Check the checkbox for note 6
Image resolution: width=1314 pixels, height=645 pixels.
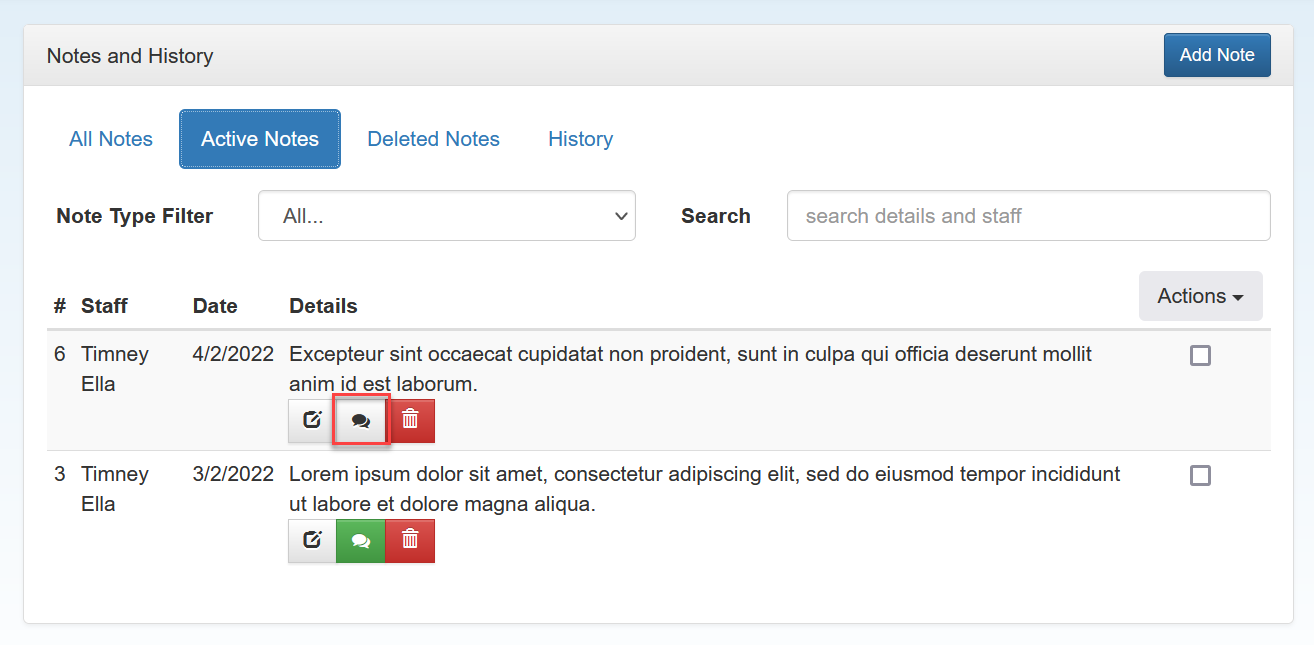click(1200, 354)
